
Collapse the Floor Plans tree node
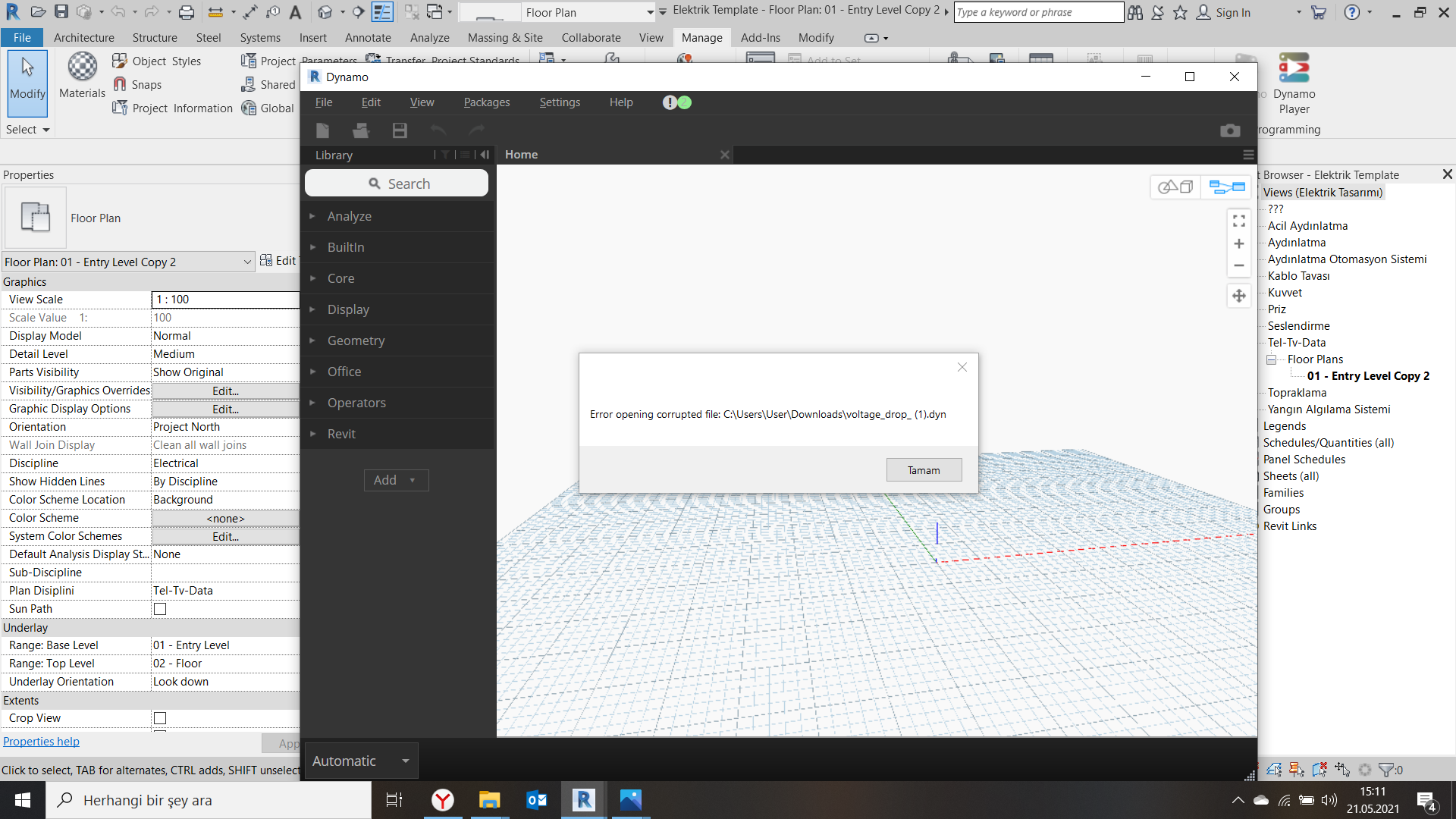pyautogui.click(x=1271, y=359)
